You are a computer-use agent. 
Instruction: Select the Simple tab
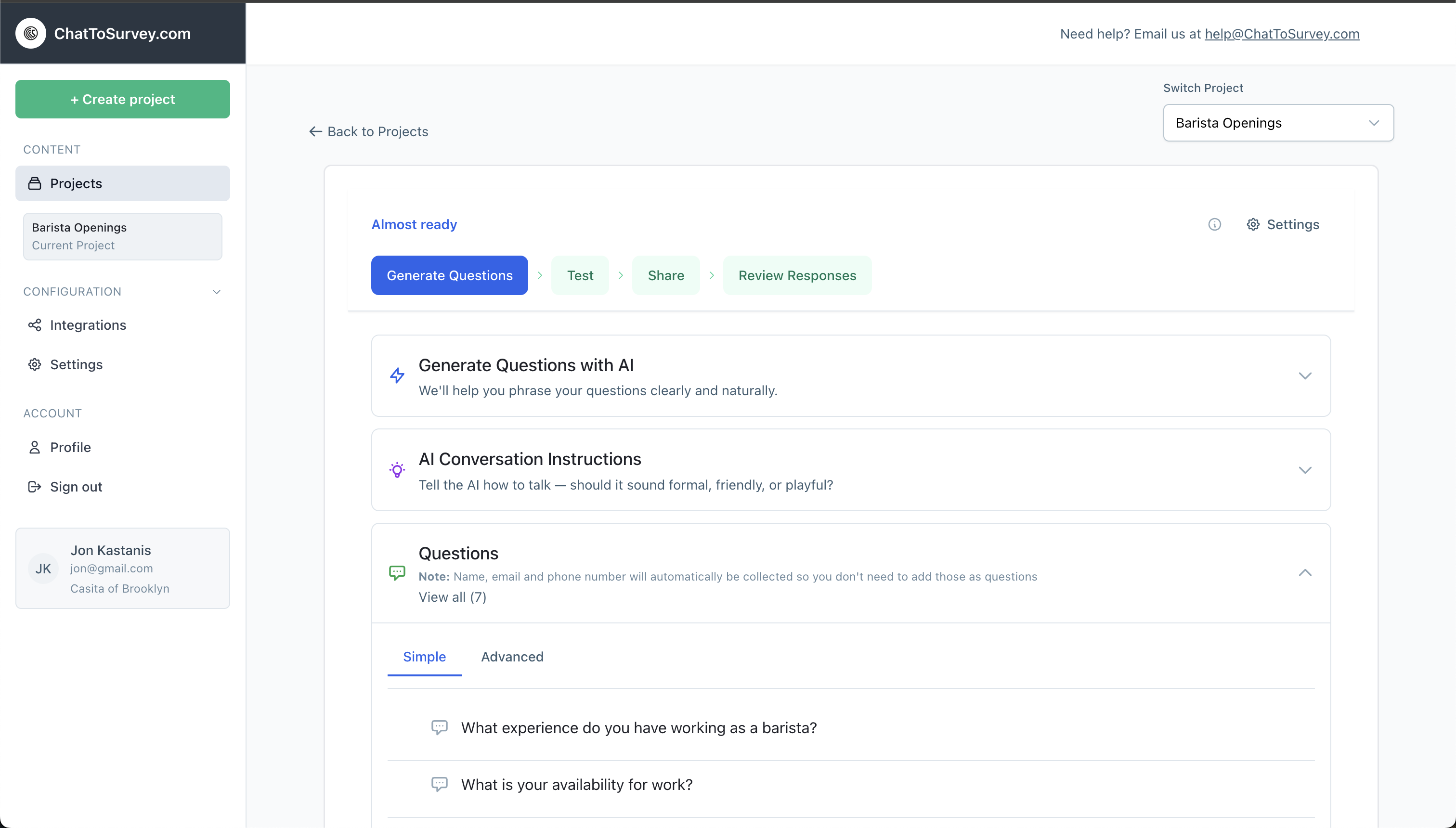[x=424, y=656]
